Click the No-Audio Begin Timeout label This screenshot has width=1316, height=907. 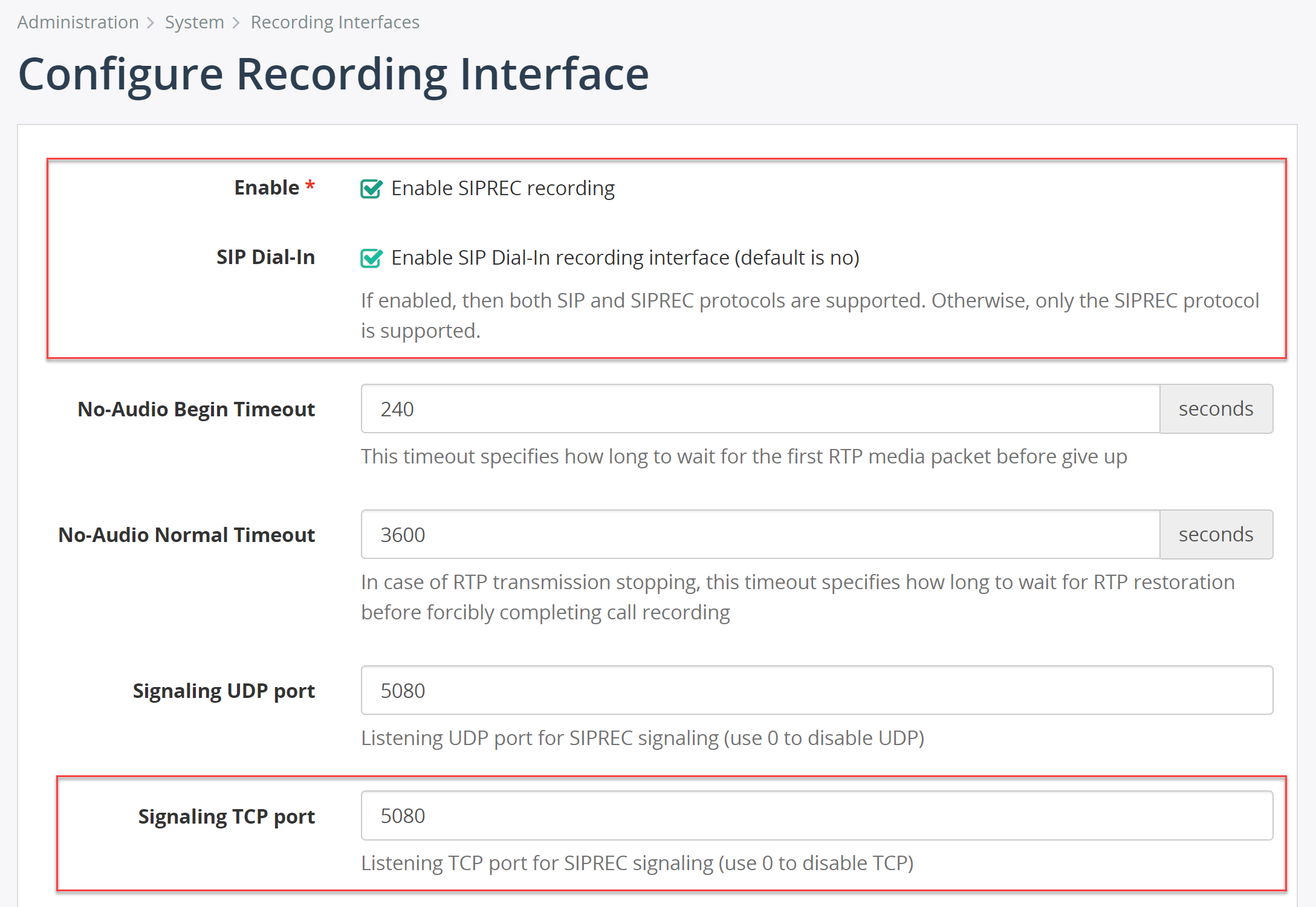196,410
